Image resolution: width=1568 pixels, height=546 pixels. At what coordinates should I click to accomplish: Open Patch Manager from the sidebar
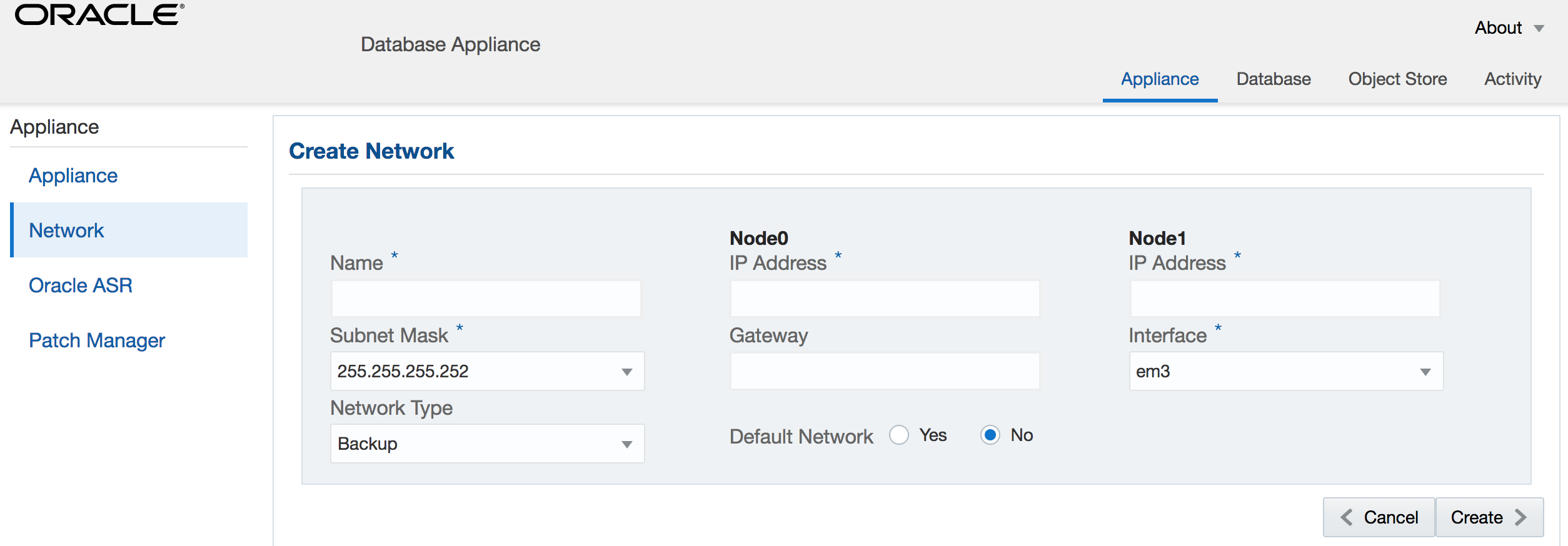coord(97,340)
